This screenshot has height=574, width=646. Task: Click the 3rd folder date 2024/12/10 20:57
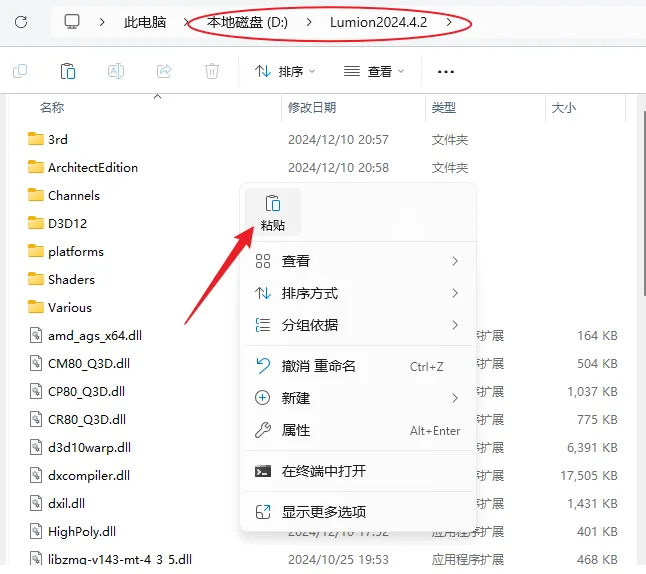pyautogui.click(x=338, y=140)
